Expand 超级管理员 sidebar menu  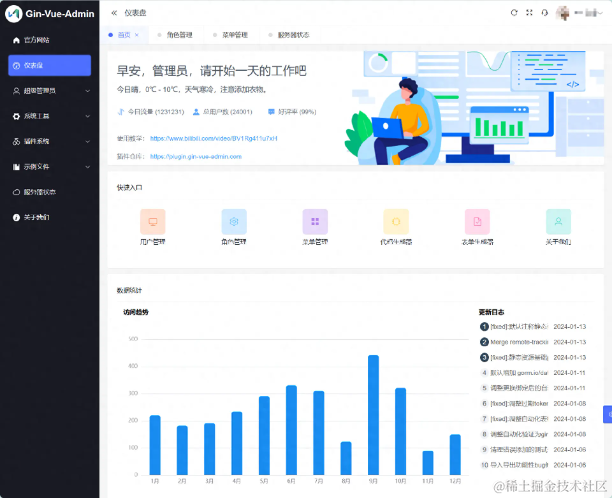50,91
